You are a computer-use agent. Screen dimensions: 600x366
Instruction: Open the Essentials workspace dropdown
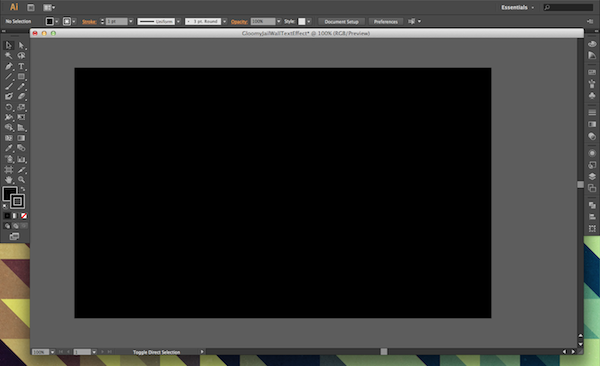click(x=518, y=7)
